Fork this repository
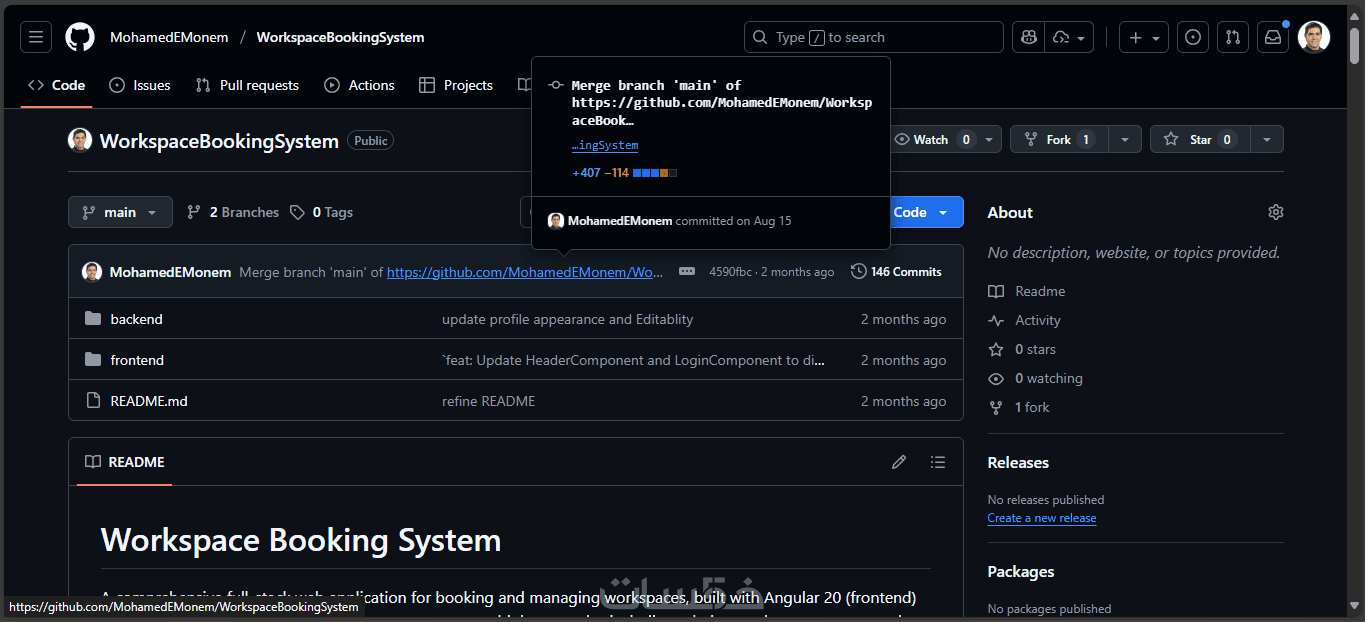This screenshot has width=1365, height=622. pos(1060,140)
